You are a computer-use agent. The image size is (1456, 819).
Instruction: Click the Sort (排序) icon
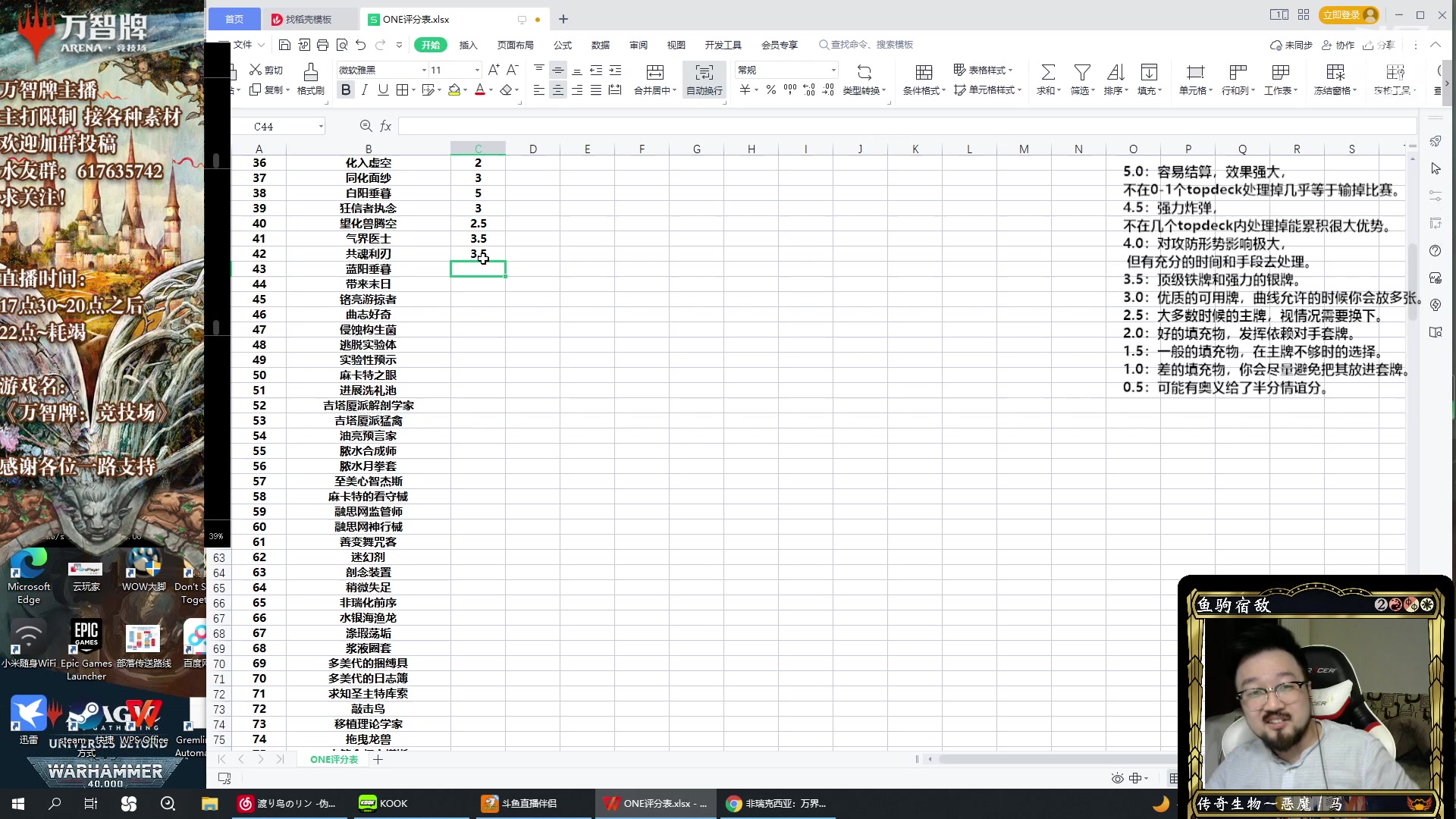1116,72
